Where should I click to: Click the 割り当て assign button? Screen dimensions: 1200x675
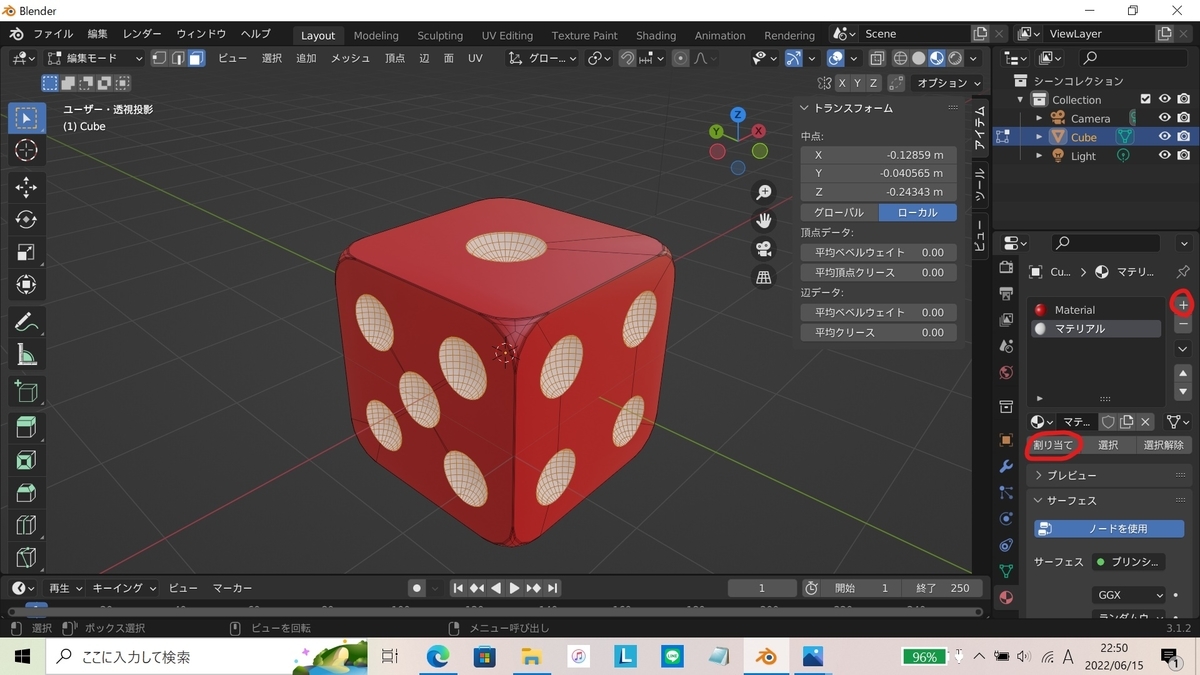(1053, 445)
